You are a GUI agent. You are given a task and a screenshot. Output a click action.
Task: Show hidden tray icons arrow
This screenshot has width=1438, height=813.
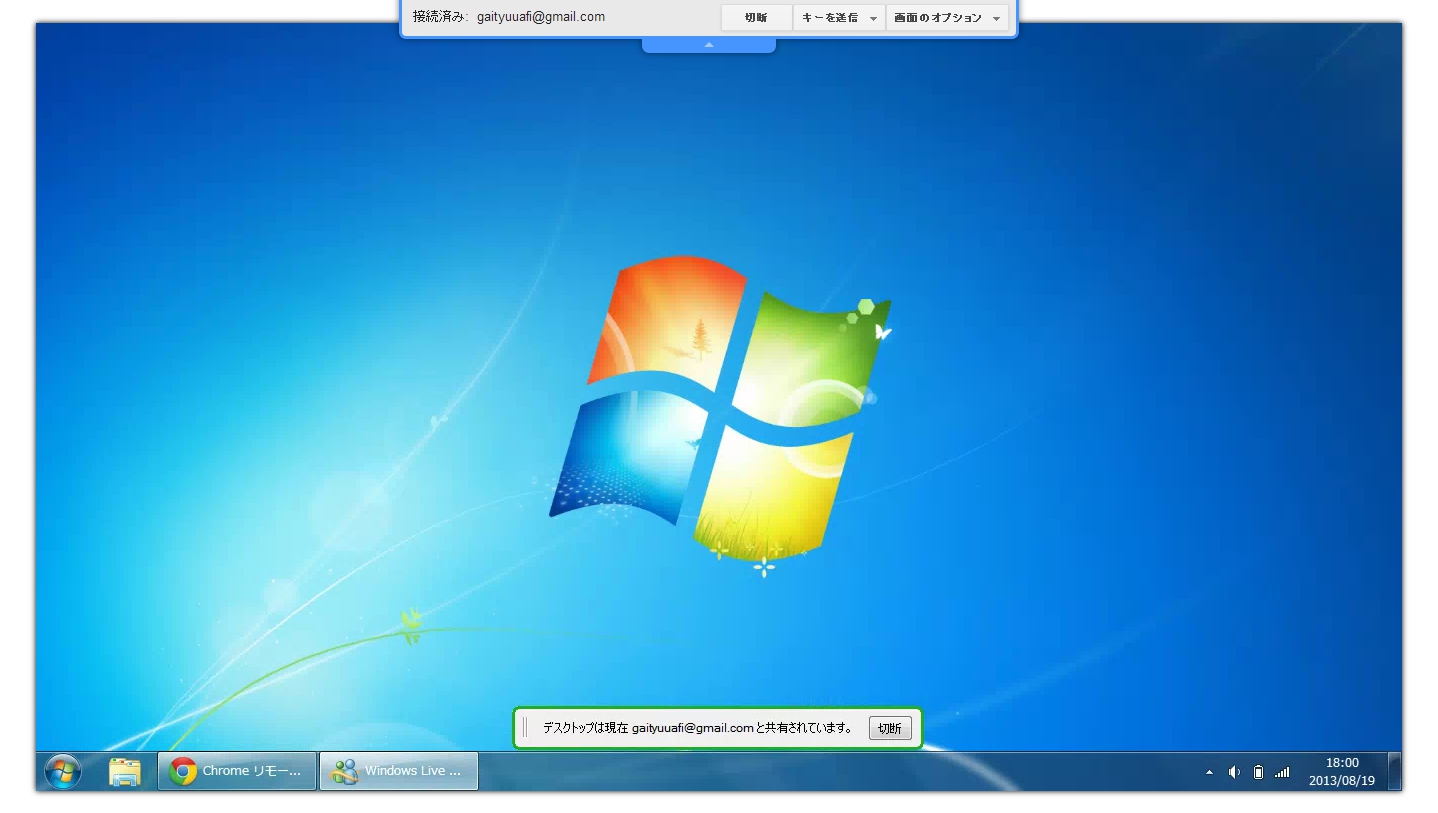coord(1209,772)
